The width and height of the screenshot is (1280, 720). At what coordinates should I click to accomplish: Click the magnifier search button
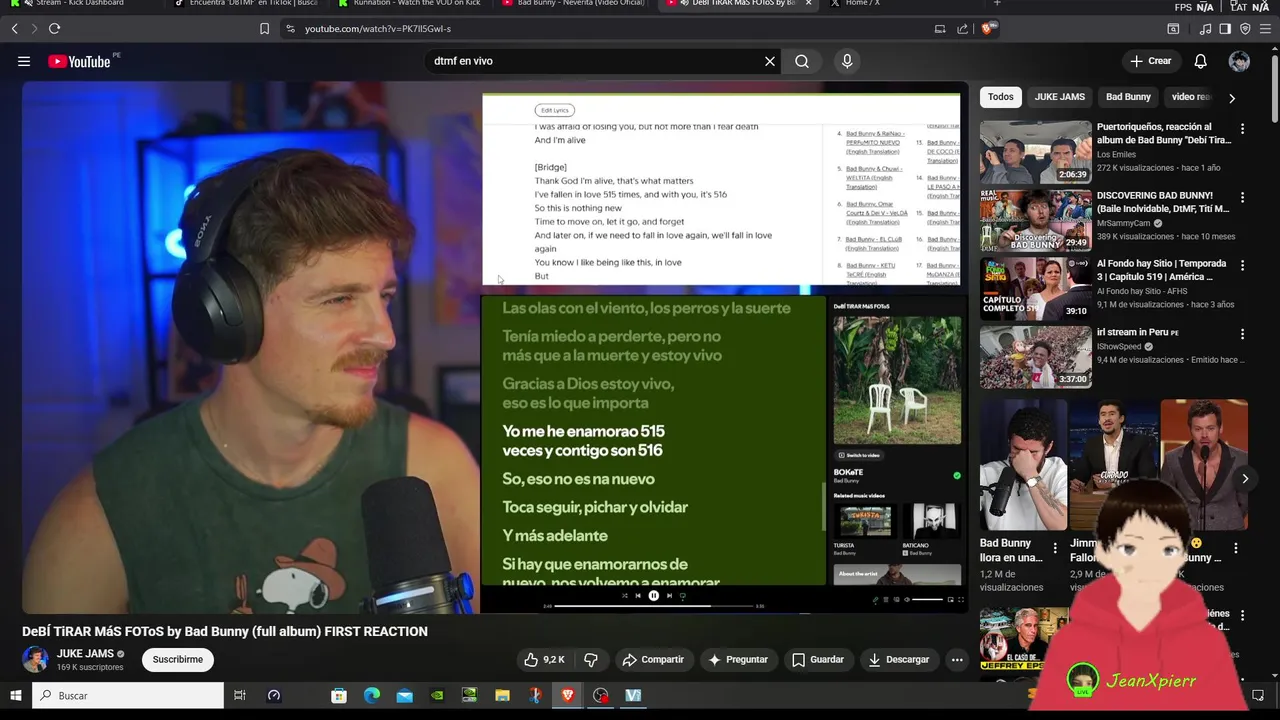802,61
